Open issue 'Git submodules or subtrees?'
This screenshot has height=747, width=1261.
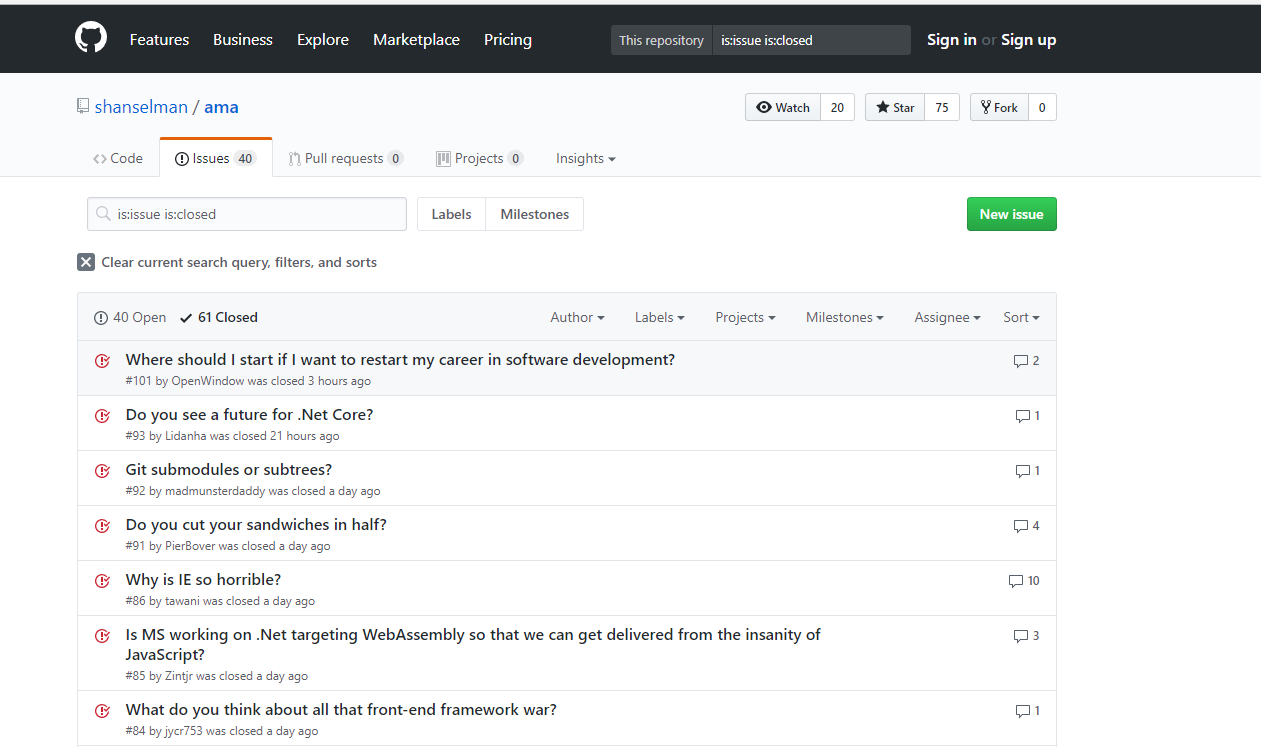pyautogui.click(x=228, y=470)
